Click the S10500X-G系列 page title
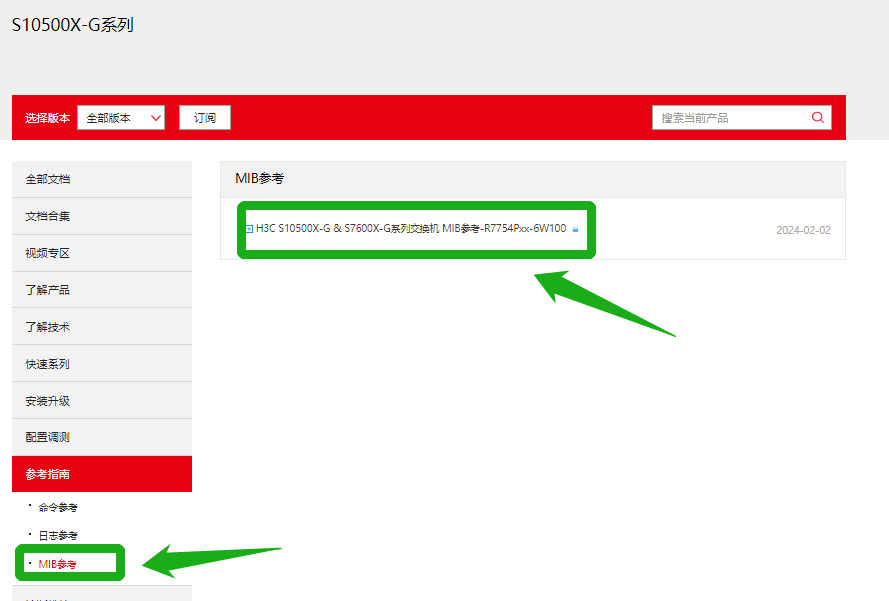Screen dimensions: 889x601 73,25
